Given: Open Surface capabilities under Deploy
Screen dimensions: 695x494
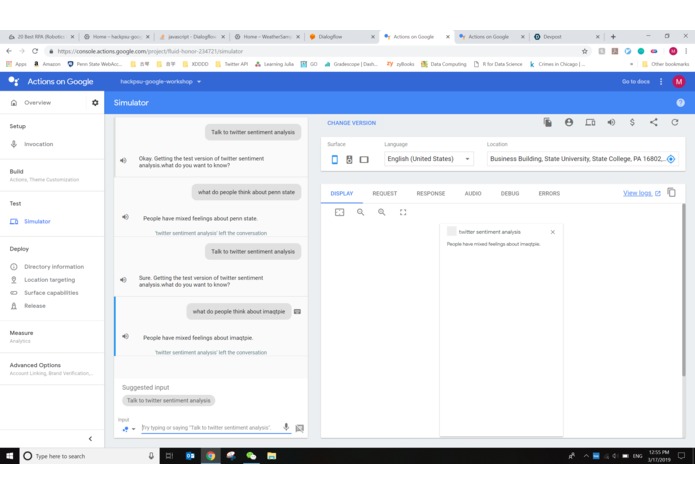Looking at the screenshot, I should 51,293.
